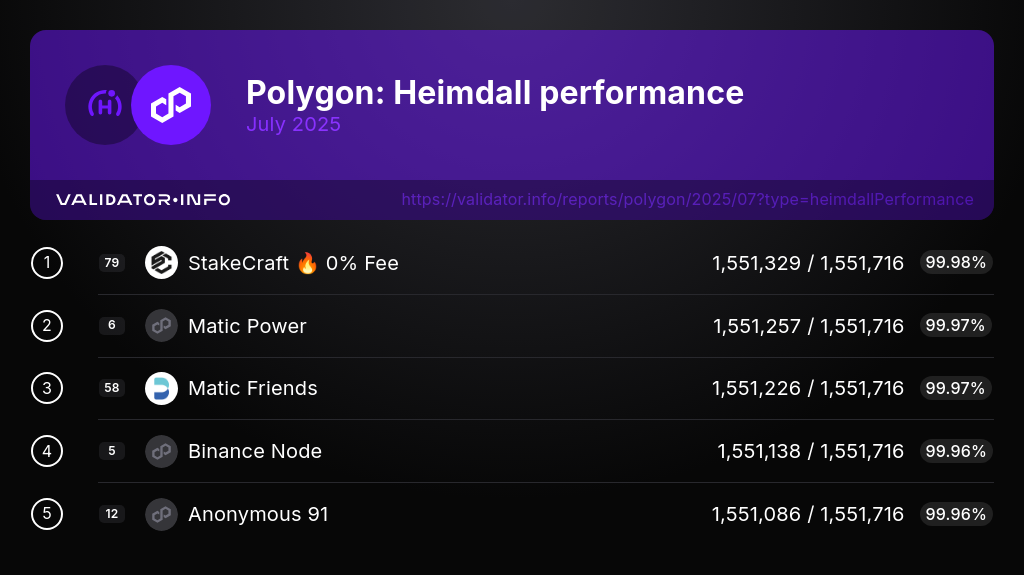Click the Matic Power validator avatar icon
Image resolution: width=1024 pixels, height=575 pixels.
[161, 325]
